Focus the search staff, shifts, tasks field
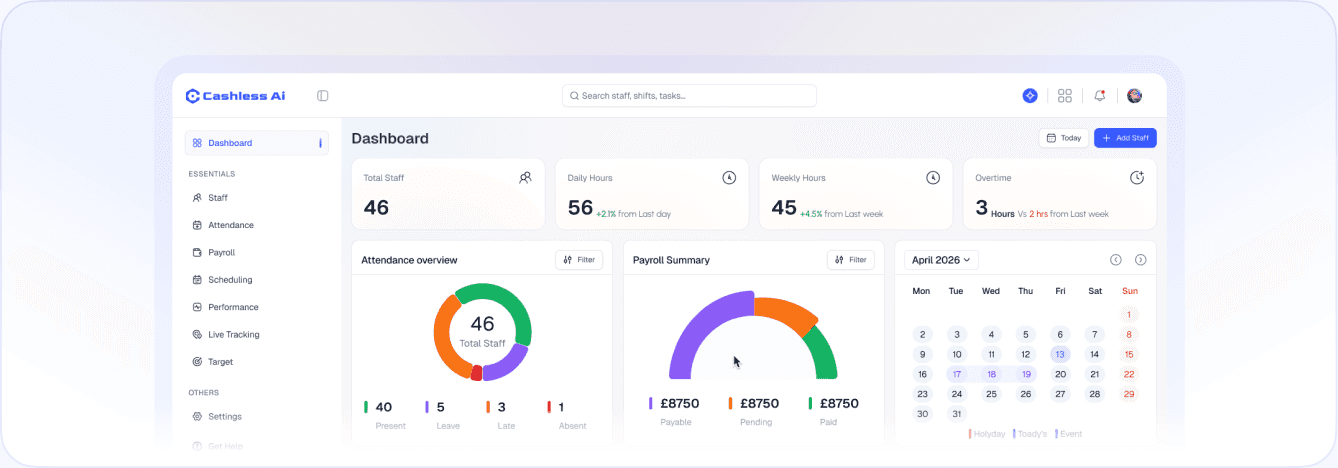The width and height of the screenshot is (1338, 468). pyautogui.click(x=689, y=96)
